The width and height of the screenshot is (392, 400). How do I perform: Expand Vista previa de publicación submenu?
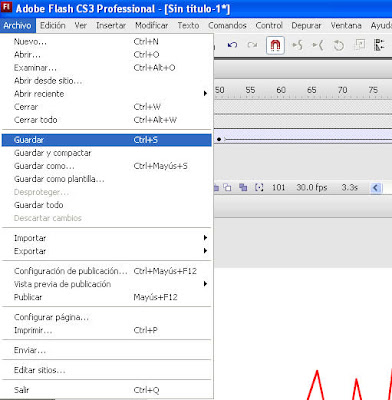coord(107,284)
